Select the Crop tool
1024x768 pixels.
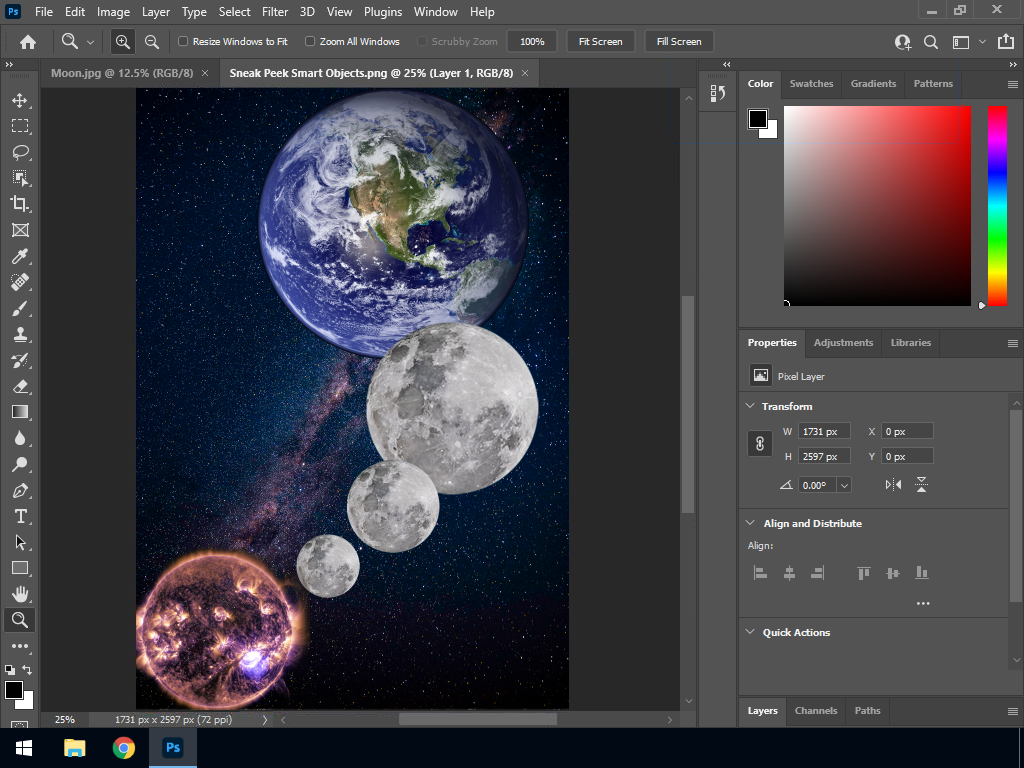click(20, 204)
